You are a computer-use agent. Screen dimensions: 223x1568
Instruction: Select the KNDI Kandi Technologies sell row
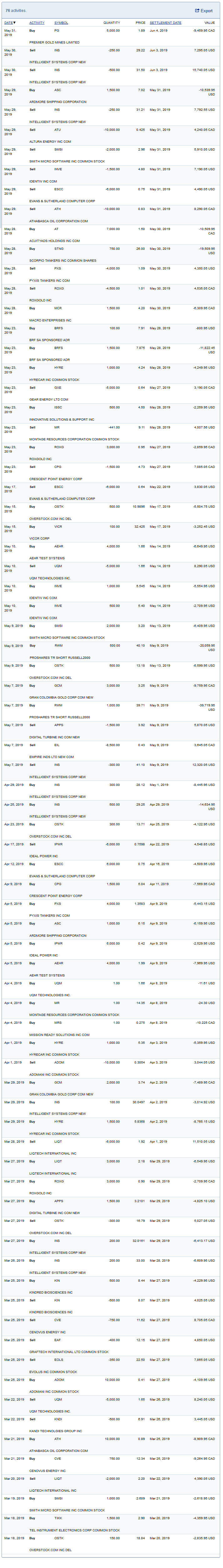[x=109, y=1425]
